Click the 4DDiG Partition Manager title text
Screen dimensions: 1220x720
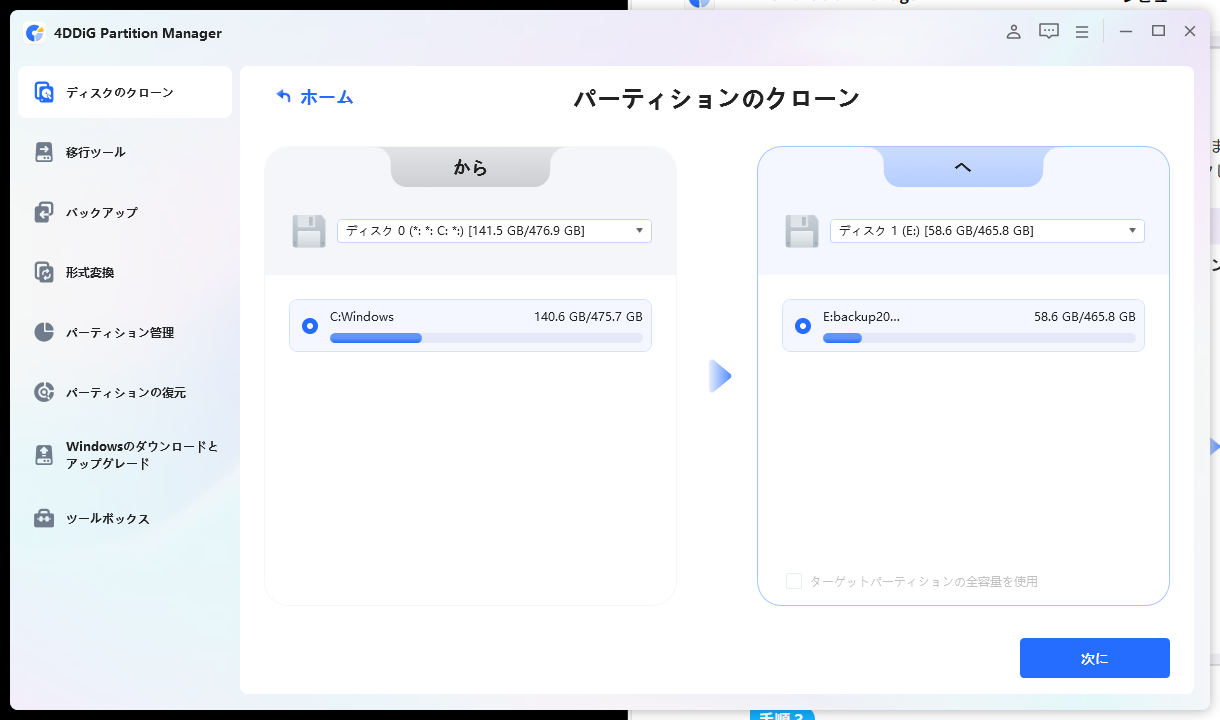coord(139,33)
